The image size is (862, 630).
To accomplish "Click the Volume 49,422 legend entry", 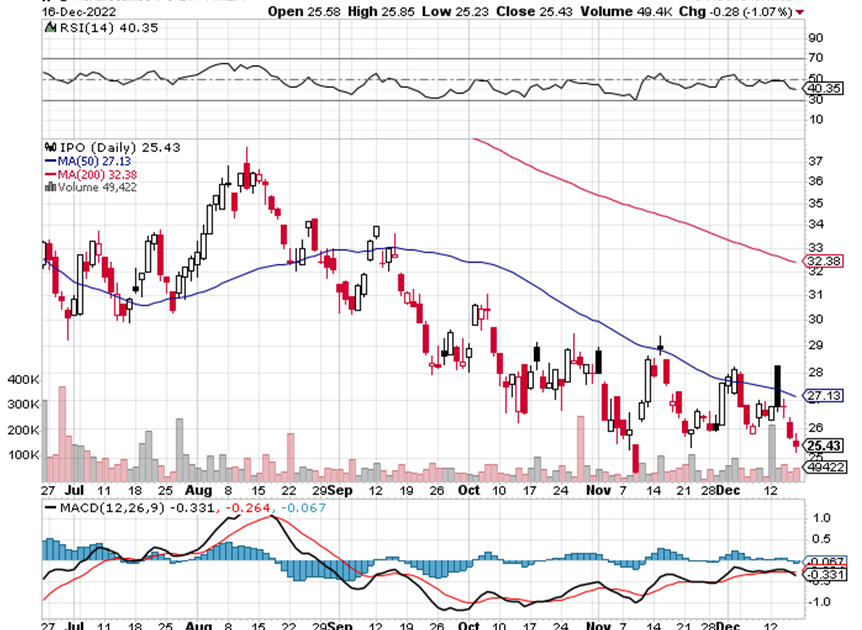I will pyautogui.click(x=97, y=187).
